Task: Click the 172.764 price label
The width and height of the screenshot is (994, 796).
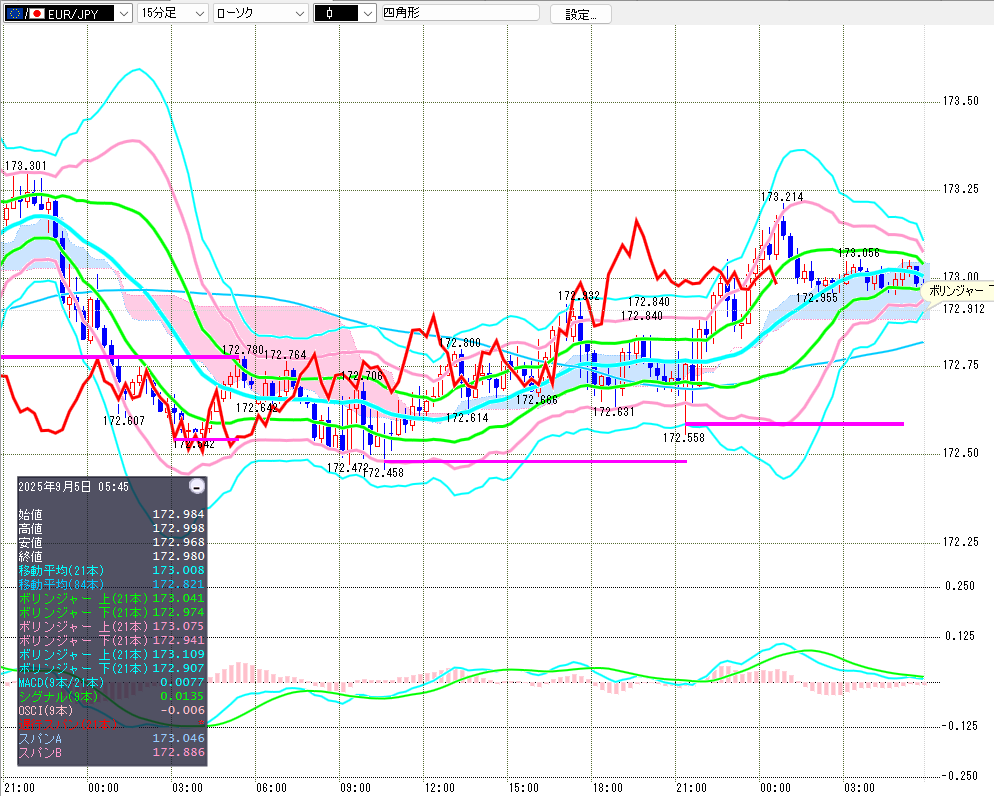Action: pos(285,355)
